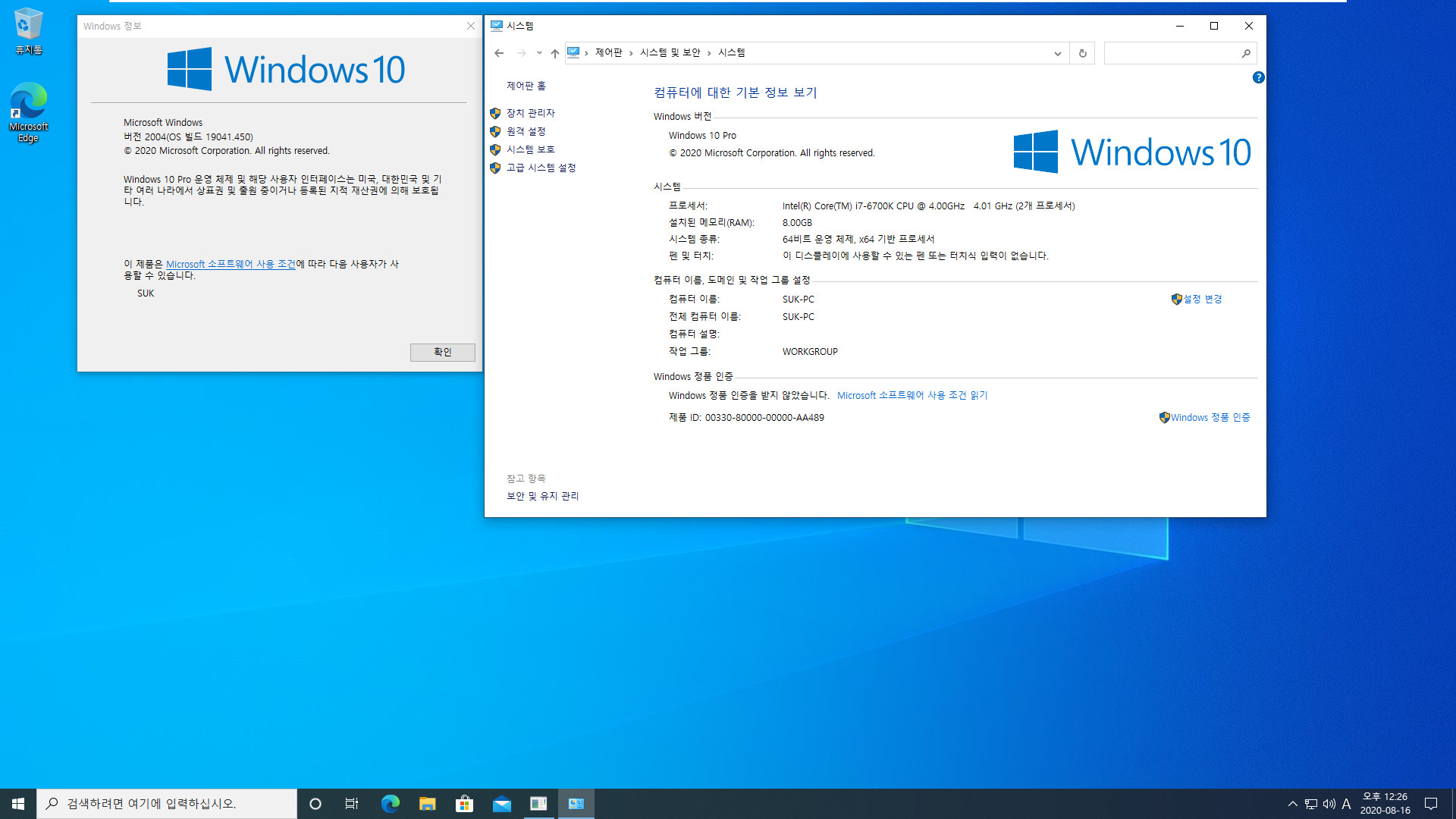1456x819 pixels.
Task: Go up one level with up arrow
Action: (555, 53)
